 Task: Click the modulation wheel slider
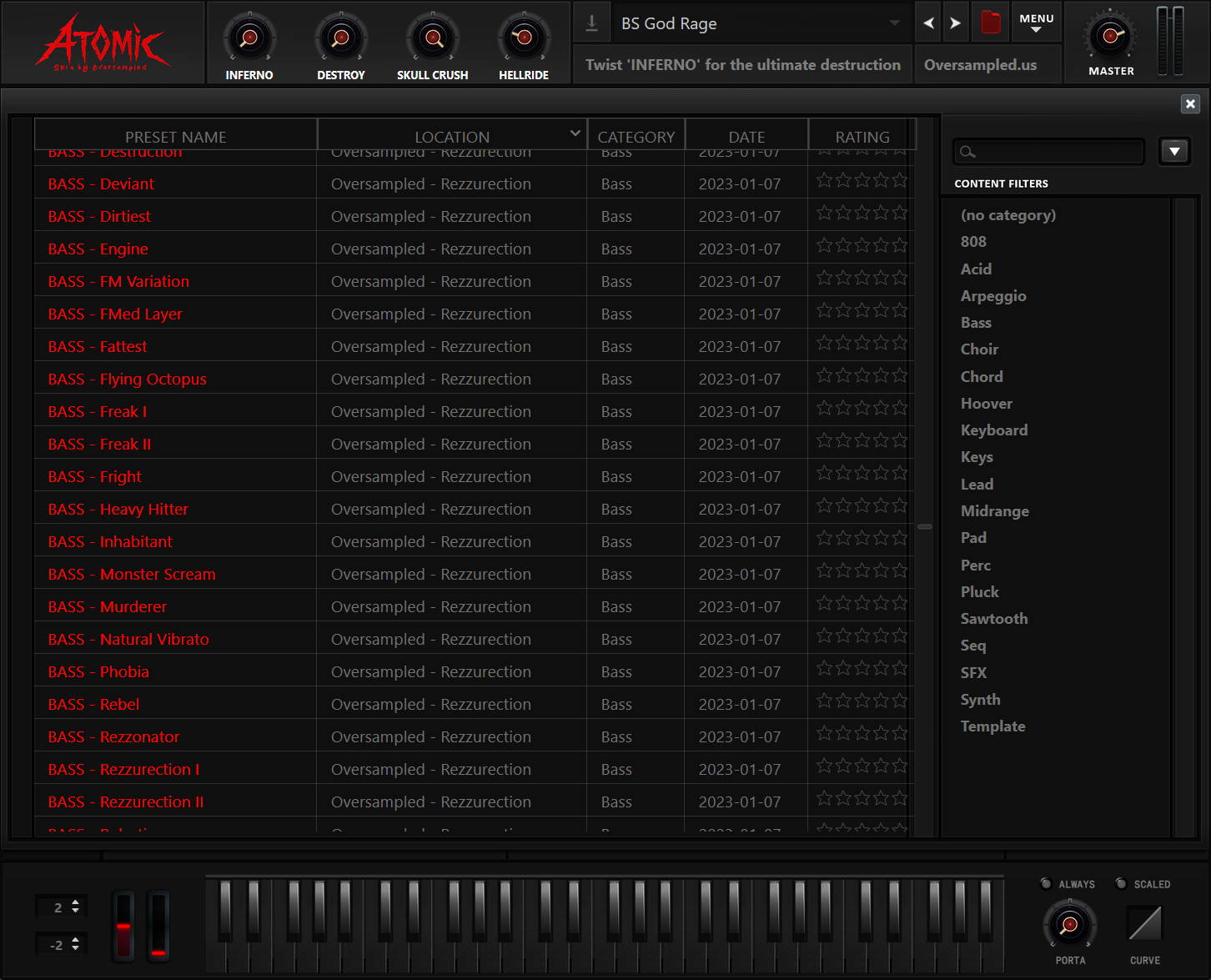coord(158,926)
